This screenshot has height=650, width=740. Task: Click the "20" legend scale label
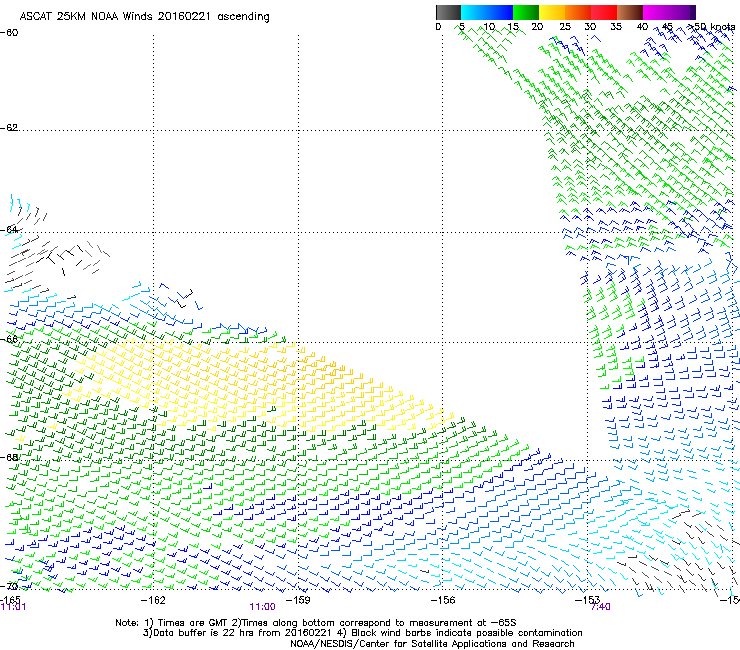click(537, 27)
